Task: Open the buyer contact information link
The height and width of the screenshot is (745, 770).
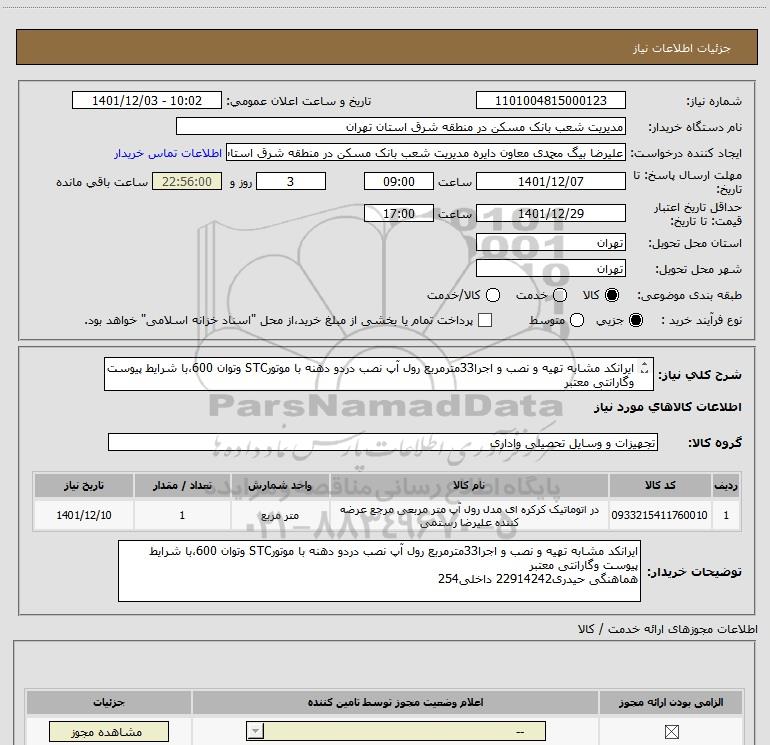Action: [x=168, y=153]
